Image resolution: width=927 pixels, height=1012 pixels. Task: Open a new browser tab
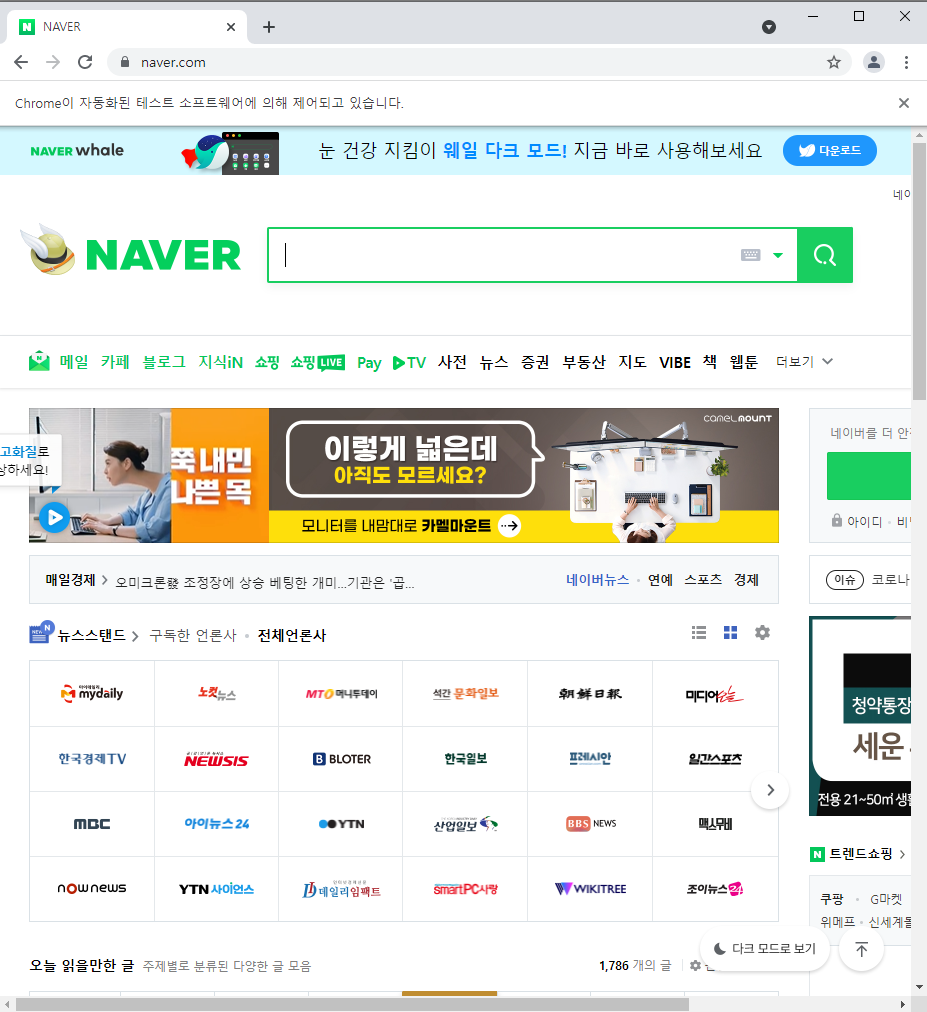(x=269, y=27)
